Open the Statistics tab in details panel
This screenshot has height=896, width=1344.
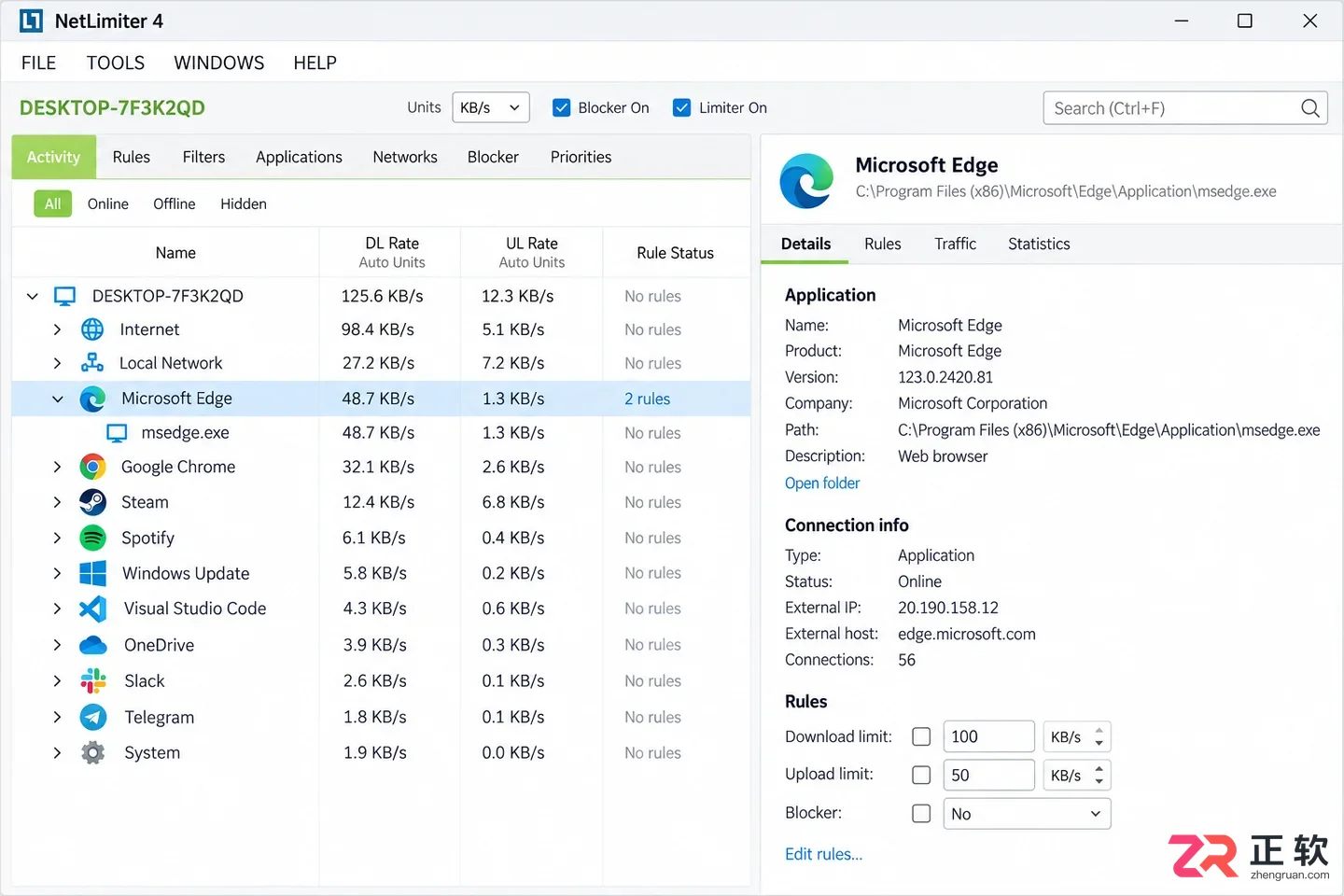[x=1039, y=244]
